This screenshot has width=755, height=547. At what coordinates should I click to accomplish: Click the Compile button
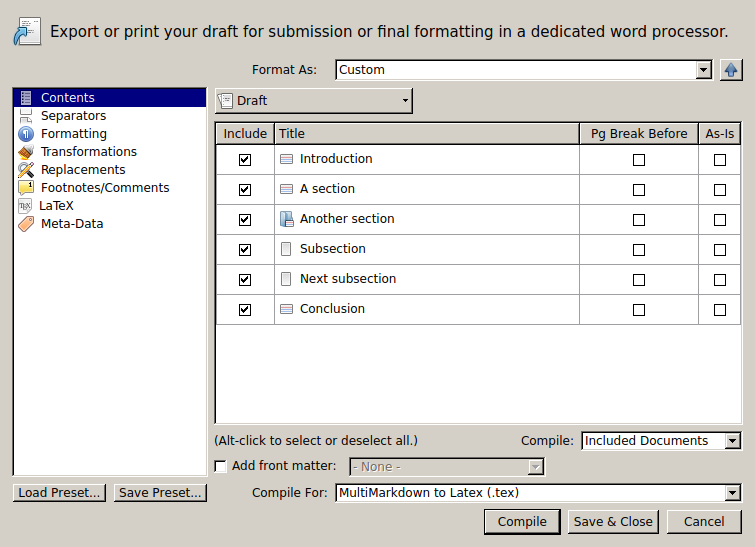click(522, 521)
